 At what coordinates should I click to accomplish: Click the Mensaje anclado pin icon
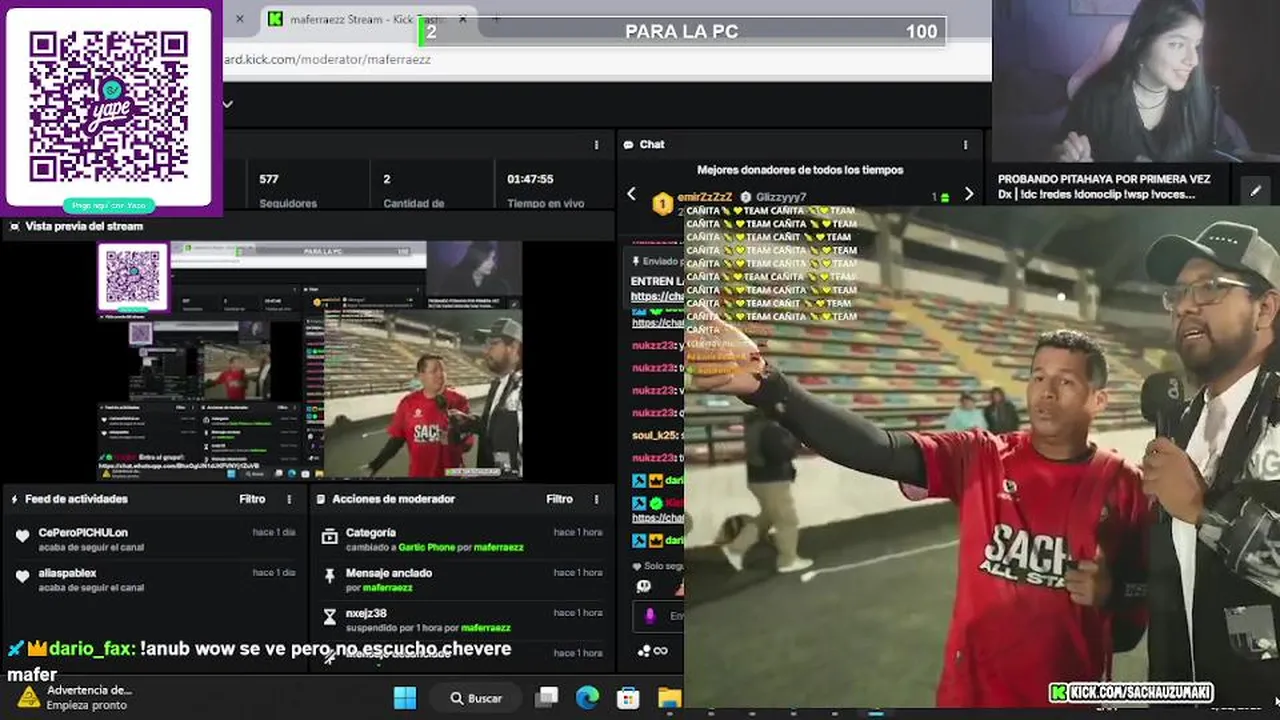pos(329,577)
